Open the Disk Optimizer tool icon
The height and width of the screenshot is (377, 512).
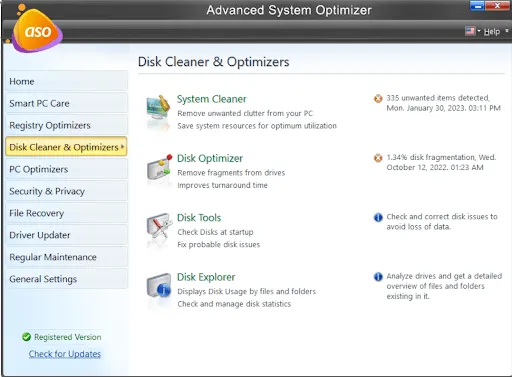(x=159, y=167)
